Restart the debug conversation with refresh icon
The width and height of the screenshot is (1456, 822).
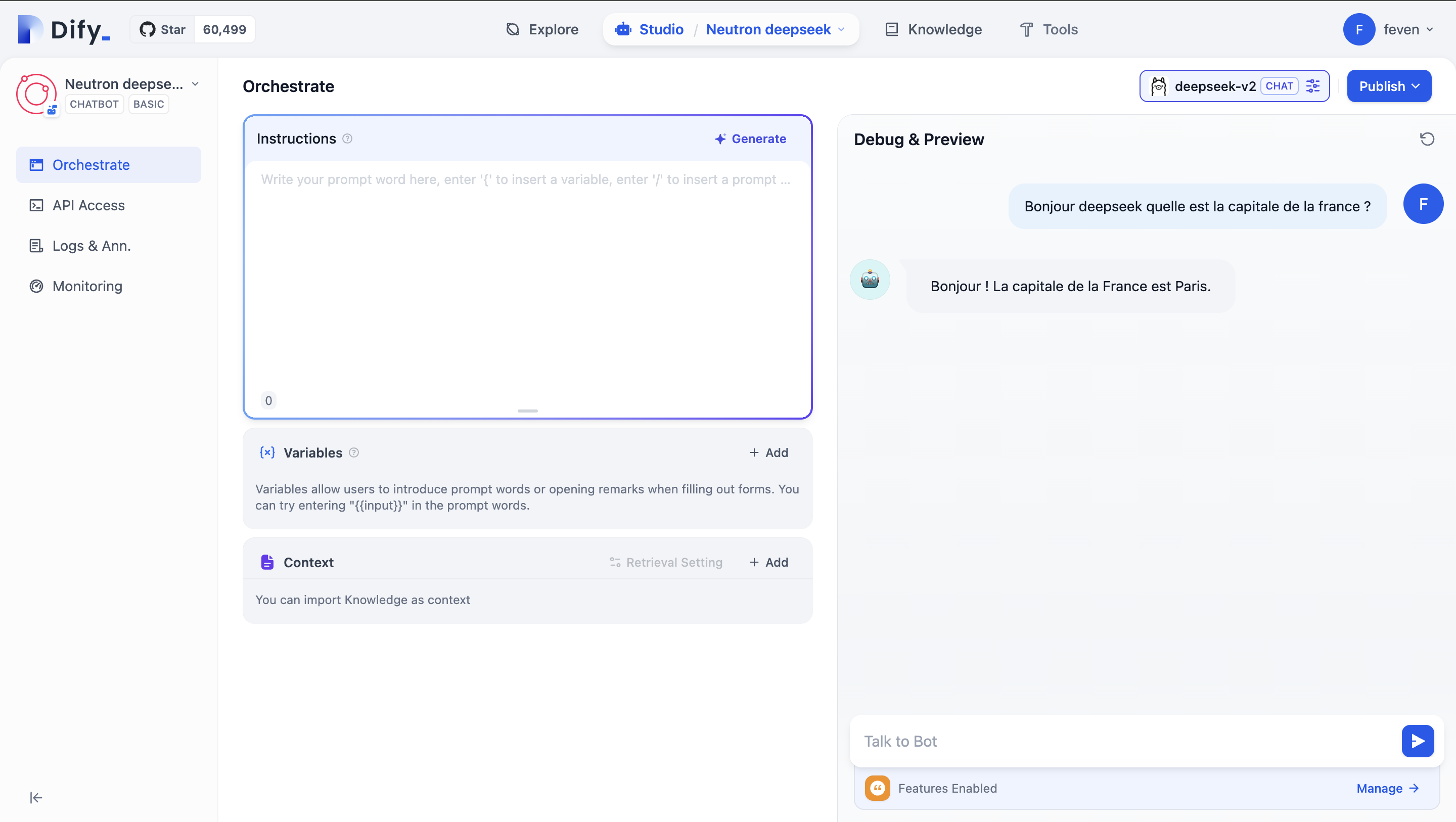pyautogui.click(x=1427, y=139)
